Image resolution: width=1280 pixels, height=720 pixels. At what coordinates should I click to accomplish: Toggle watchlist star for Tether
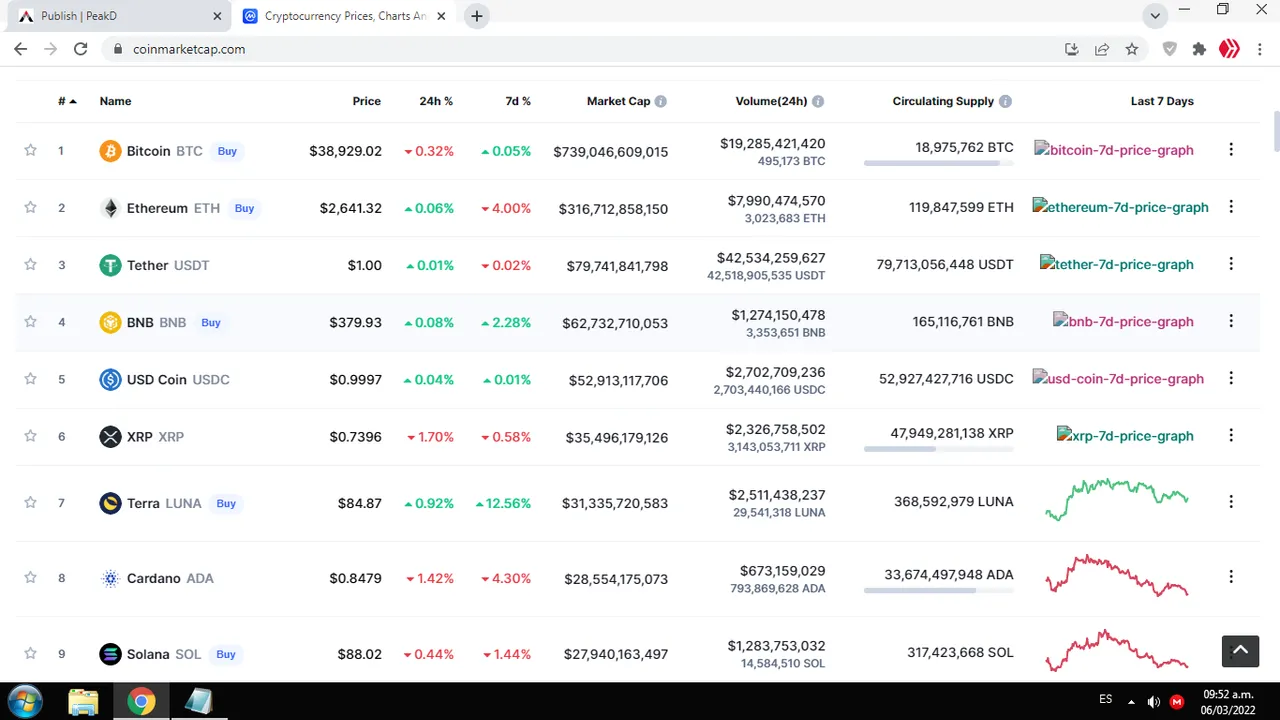coord(30,264)
